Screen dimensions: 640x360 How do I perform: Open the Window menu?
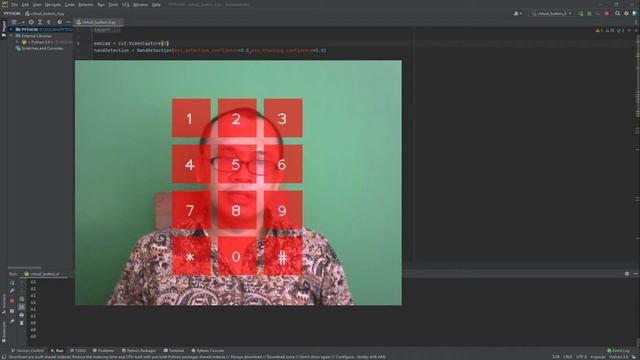(x=140, y=4)
